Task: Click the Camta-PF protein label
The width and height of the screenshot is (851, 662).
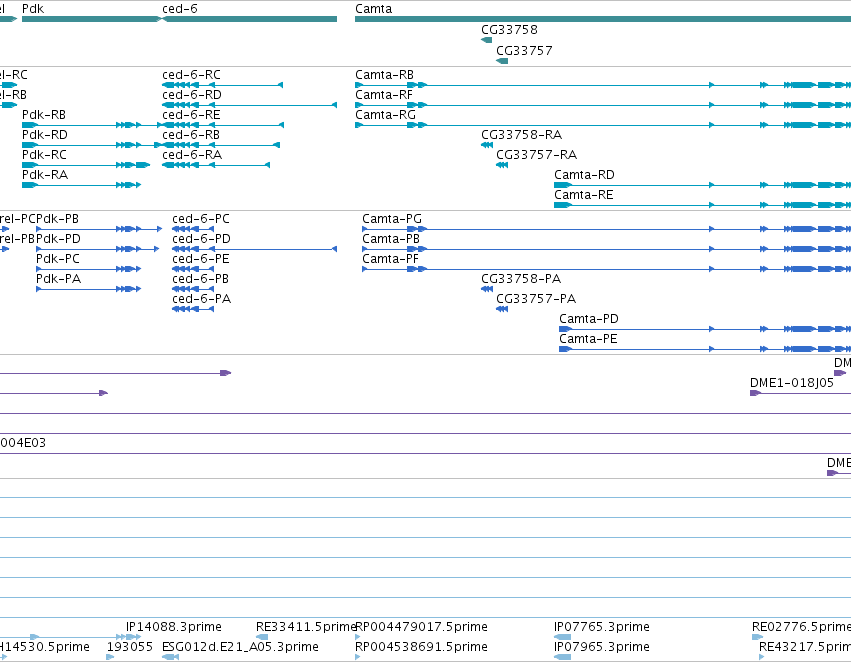Action: click(390, 259)
